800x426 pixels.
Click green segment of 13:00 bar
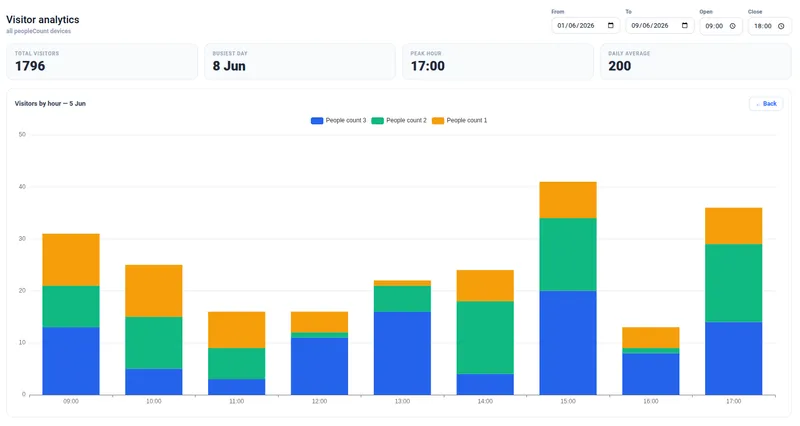tap(402, 298)
